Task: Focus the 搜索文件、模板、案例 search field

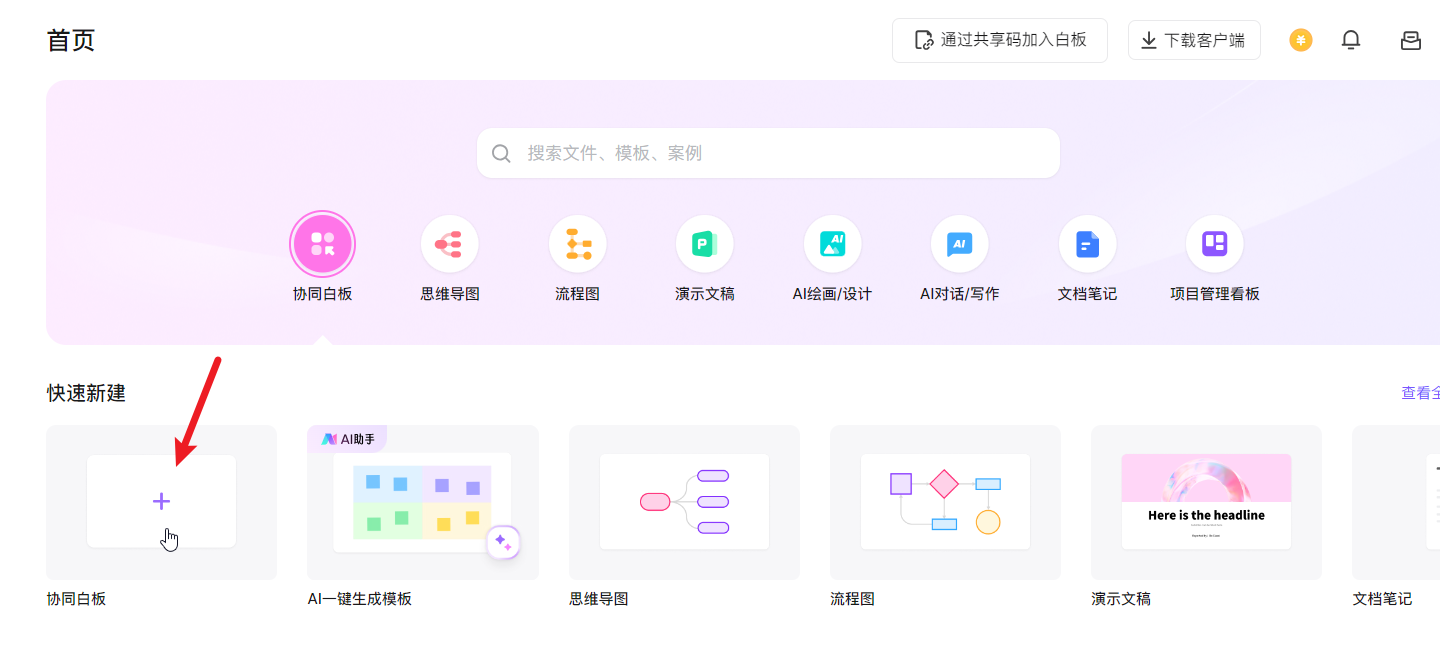Action: [x=768, y=153]
